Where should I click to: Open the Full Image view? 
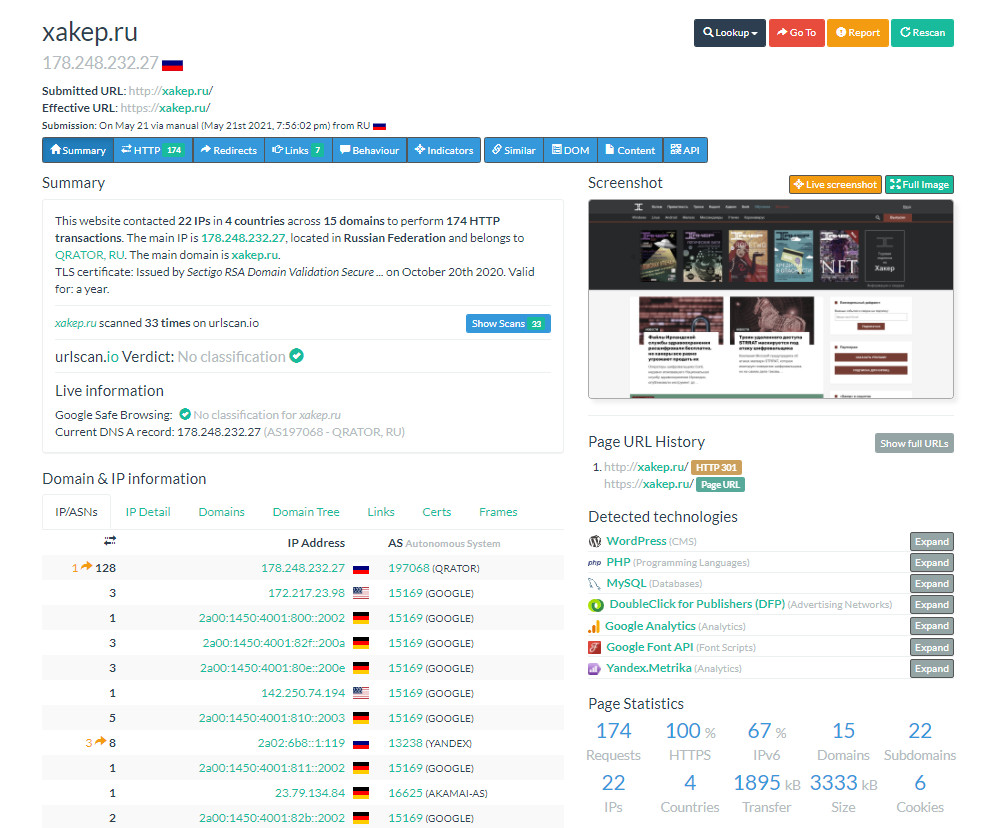pos(919,184)
